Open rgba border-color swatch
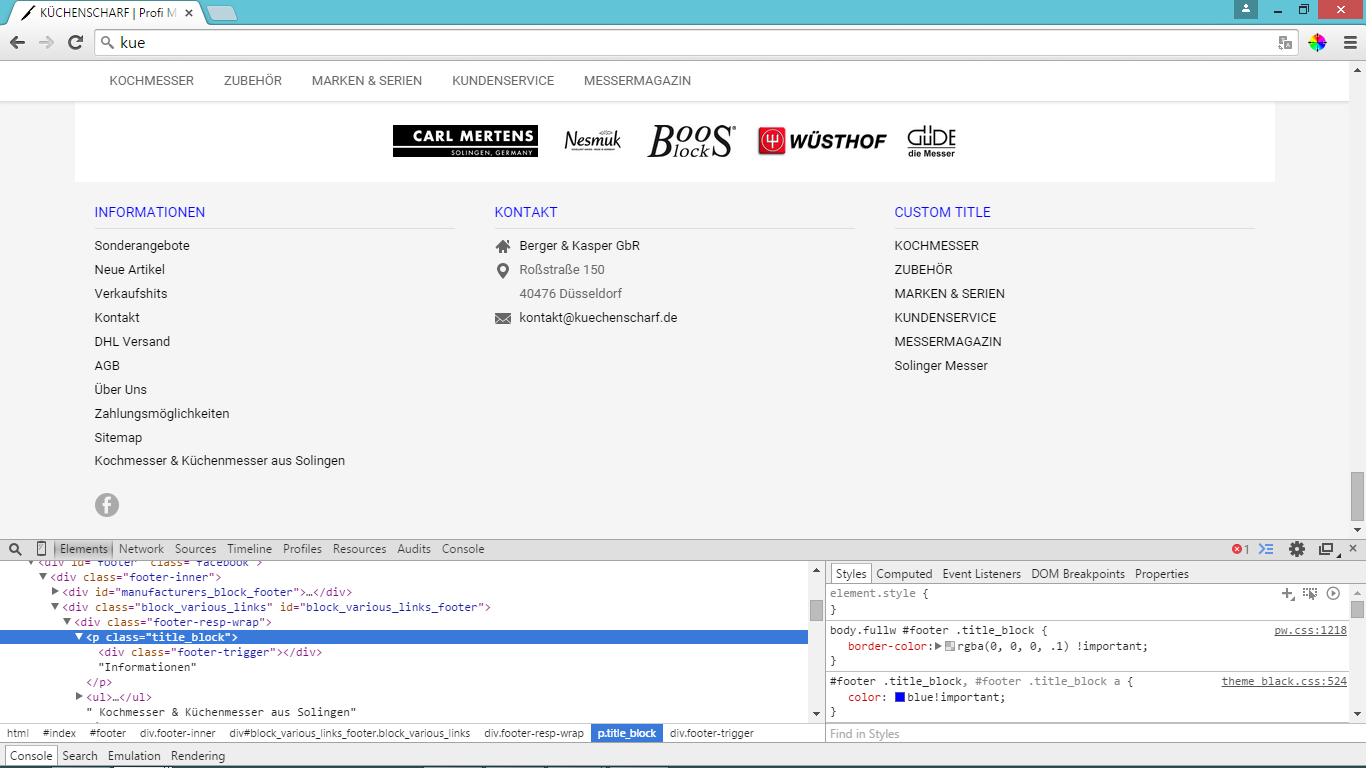The image size is (1366, 768). [x=950, y=646]
